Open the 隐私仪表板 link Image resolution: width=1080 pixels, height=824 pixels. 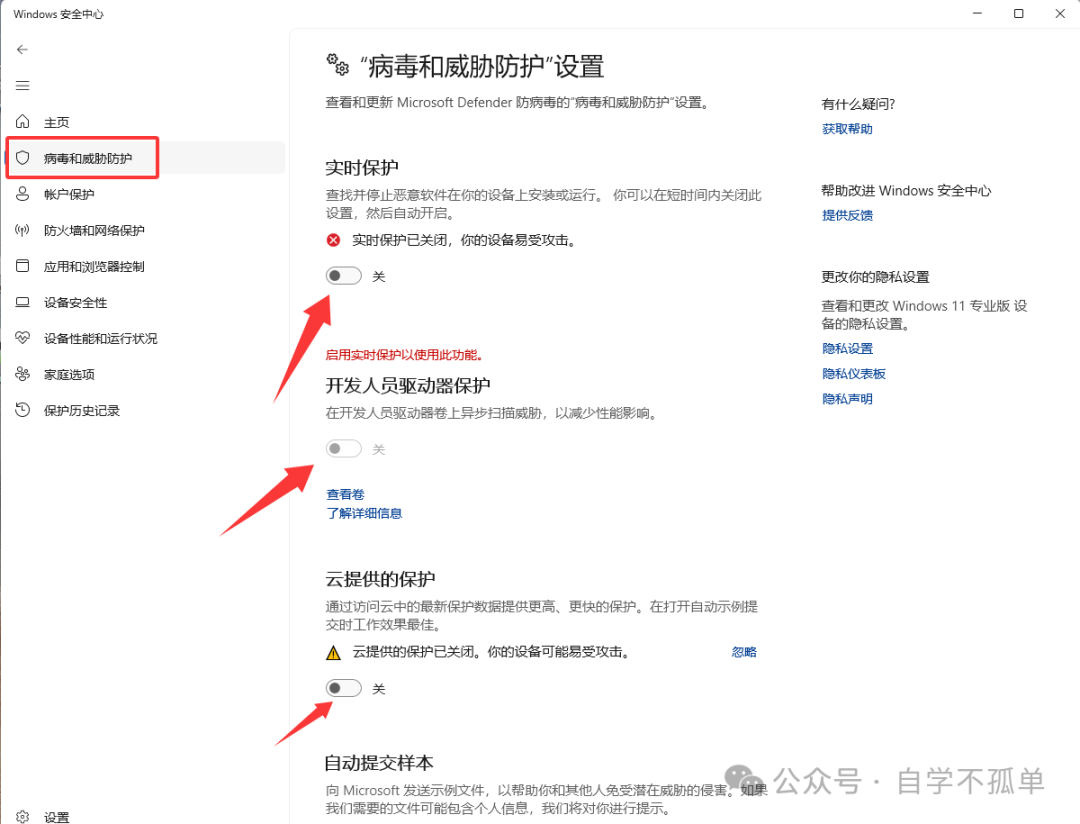pyautogui.click(x=853, y=373)
